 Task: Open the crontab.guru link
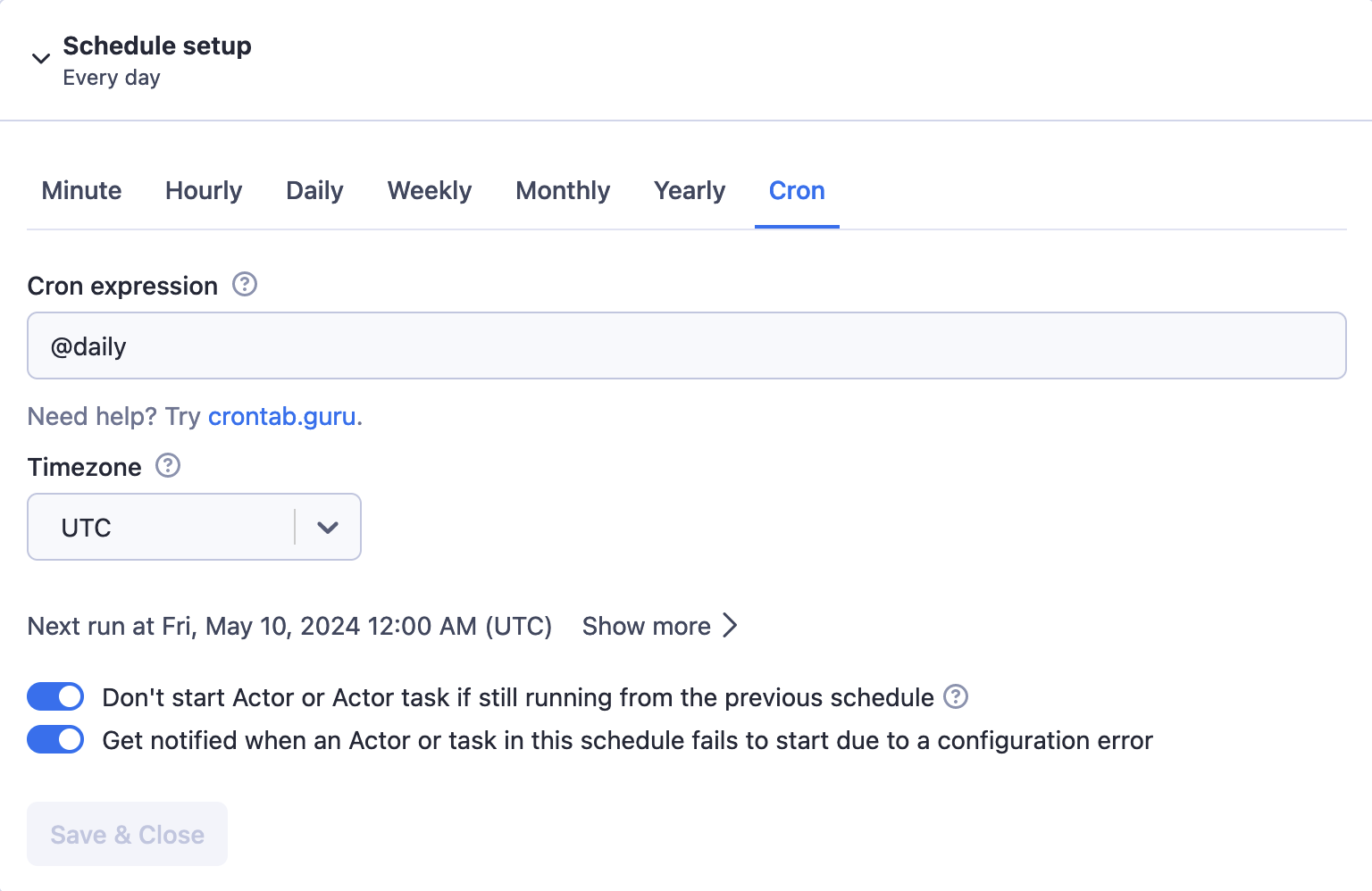click(x=282, y=417)
